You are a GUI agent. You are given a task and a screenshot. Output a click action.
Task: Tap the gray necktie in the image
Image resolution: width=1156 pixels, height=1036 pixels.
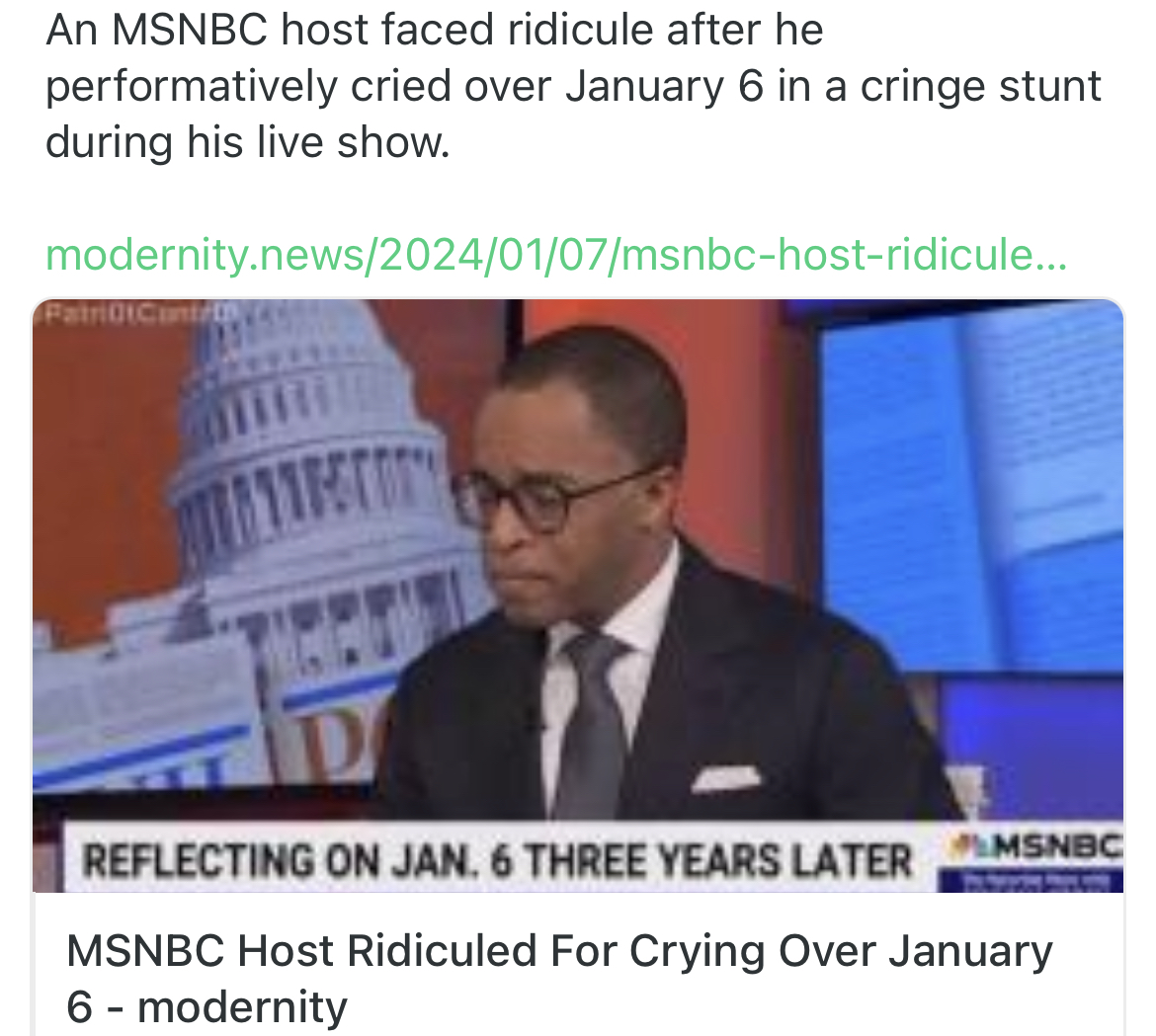pyautogui.click(x=592, y=722)
